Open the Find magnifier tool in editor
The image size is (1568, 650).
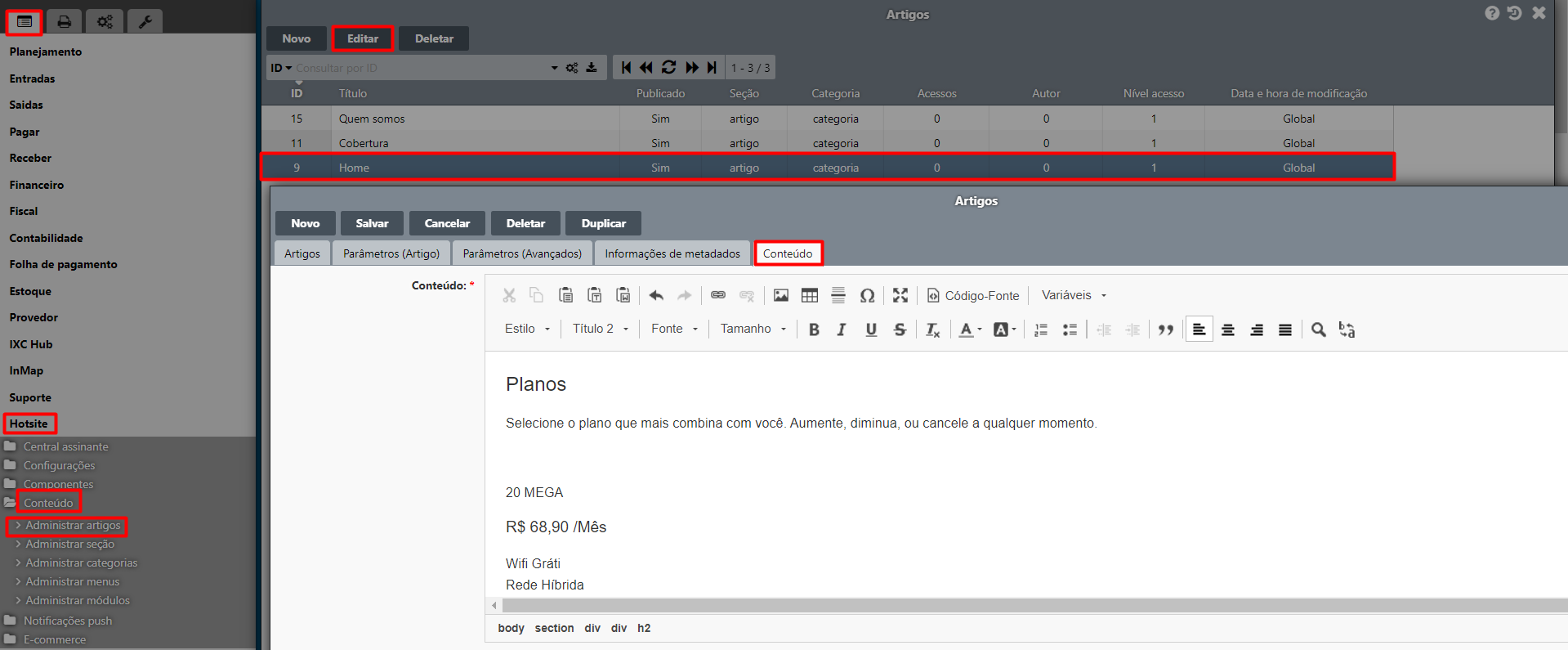(1318, 329)
